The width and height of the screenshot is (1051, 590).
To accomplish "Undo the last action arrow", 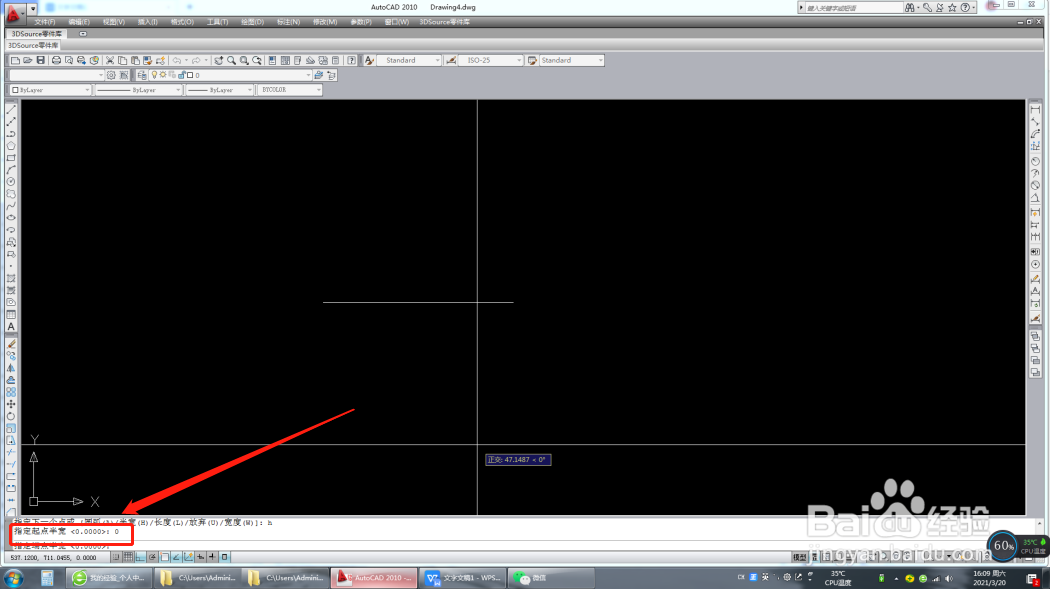I will coord(177,60).
